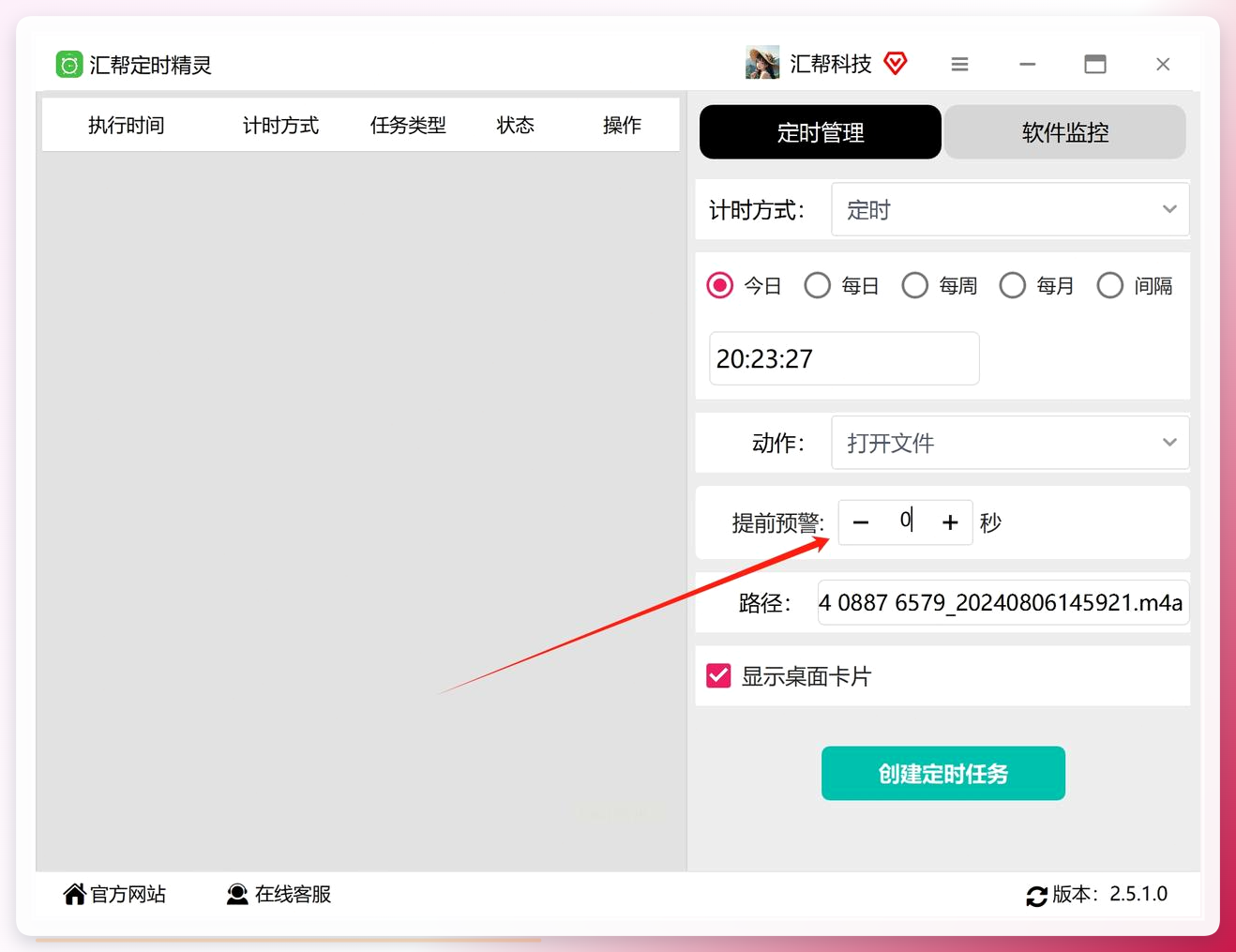Open the 官方网站 link
This screenshot has height=952, width=1236.
[x=128, y=894]
